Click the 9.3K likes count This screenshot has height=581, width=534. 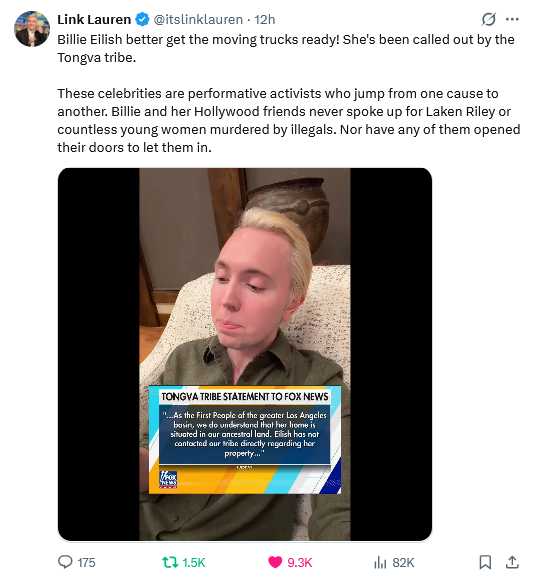tap(300, 562)
